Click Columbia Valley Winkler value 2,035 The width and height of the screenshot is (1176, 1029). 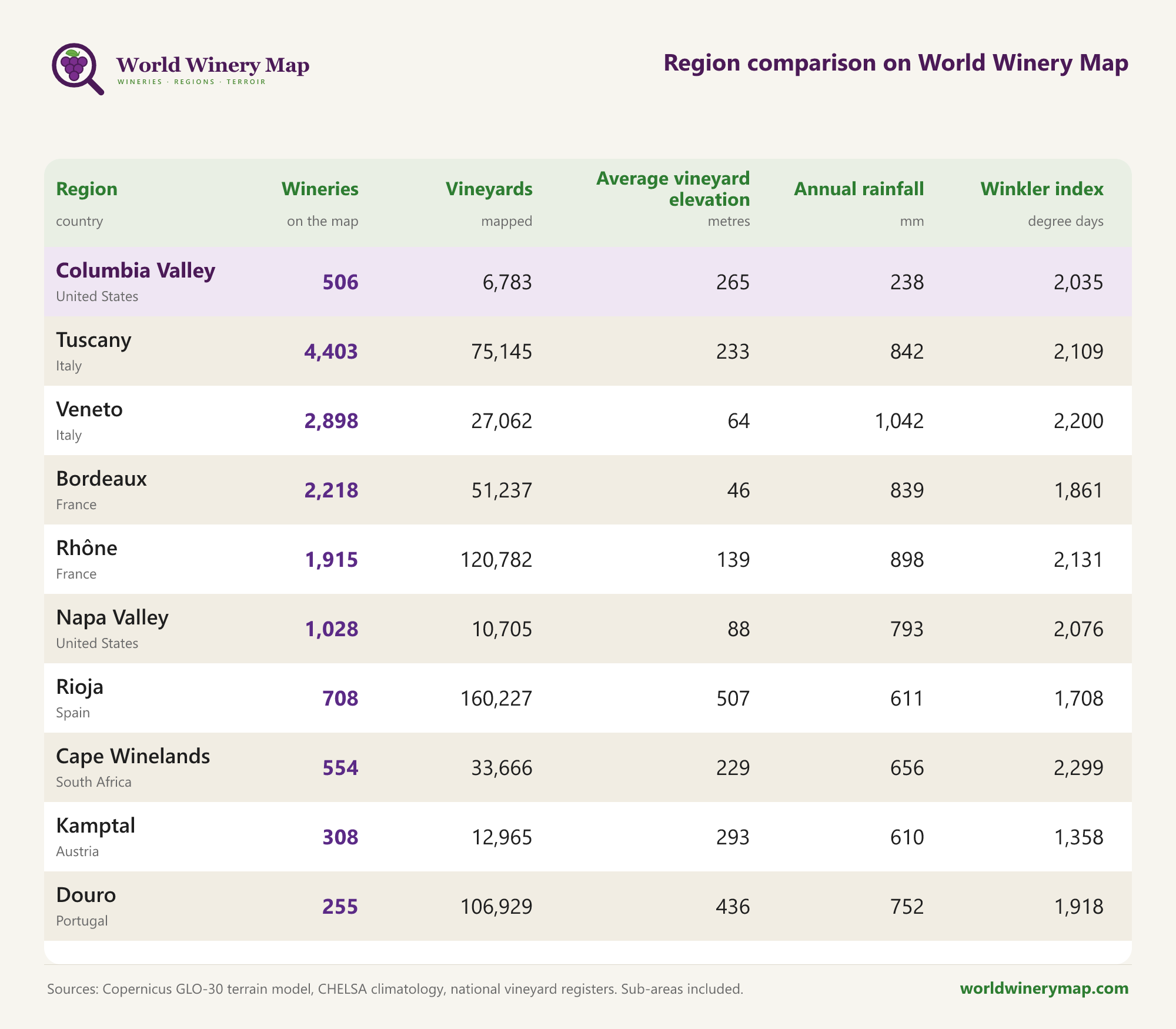(1078, 282)
